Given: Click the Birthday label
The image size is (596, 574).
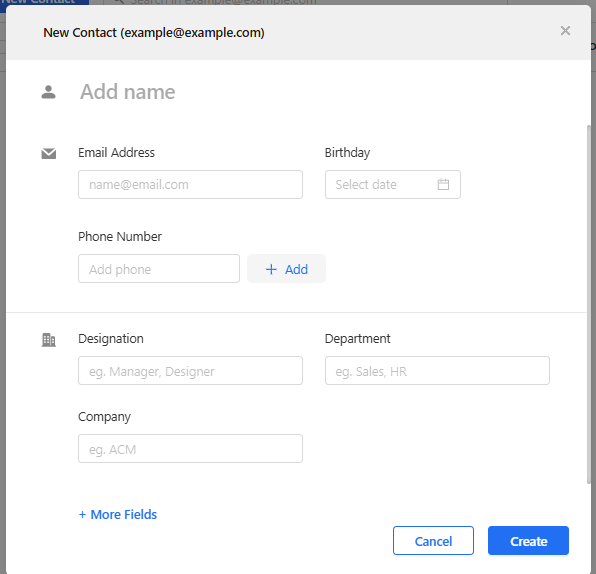Looking at the screenshot, I should (x=347, y=153).
